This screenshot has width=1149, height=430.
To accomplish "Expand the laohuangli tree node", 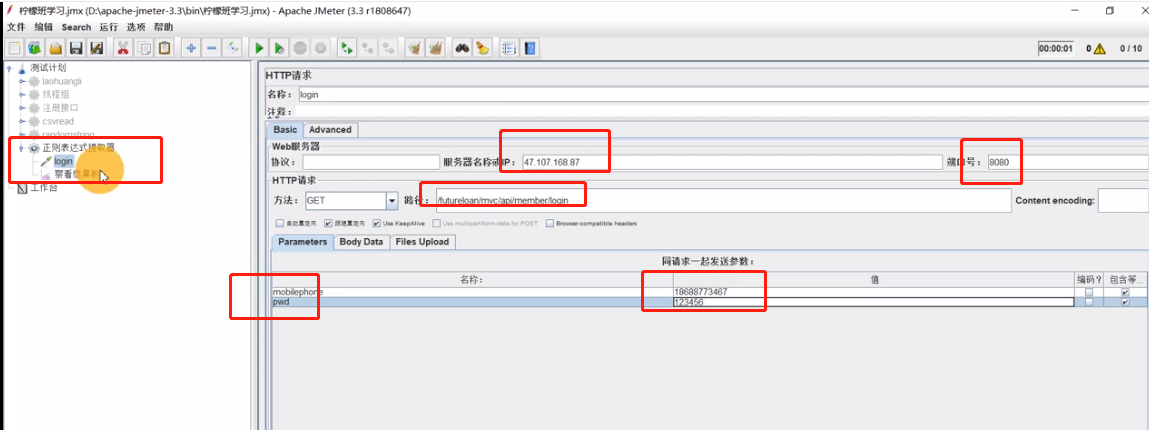I will coord(22,81).
